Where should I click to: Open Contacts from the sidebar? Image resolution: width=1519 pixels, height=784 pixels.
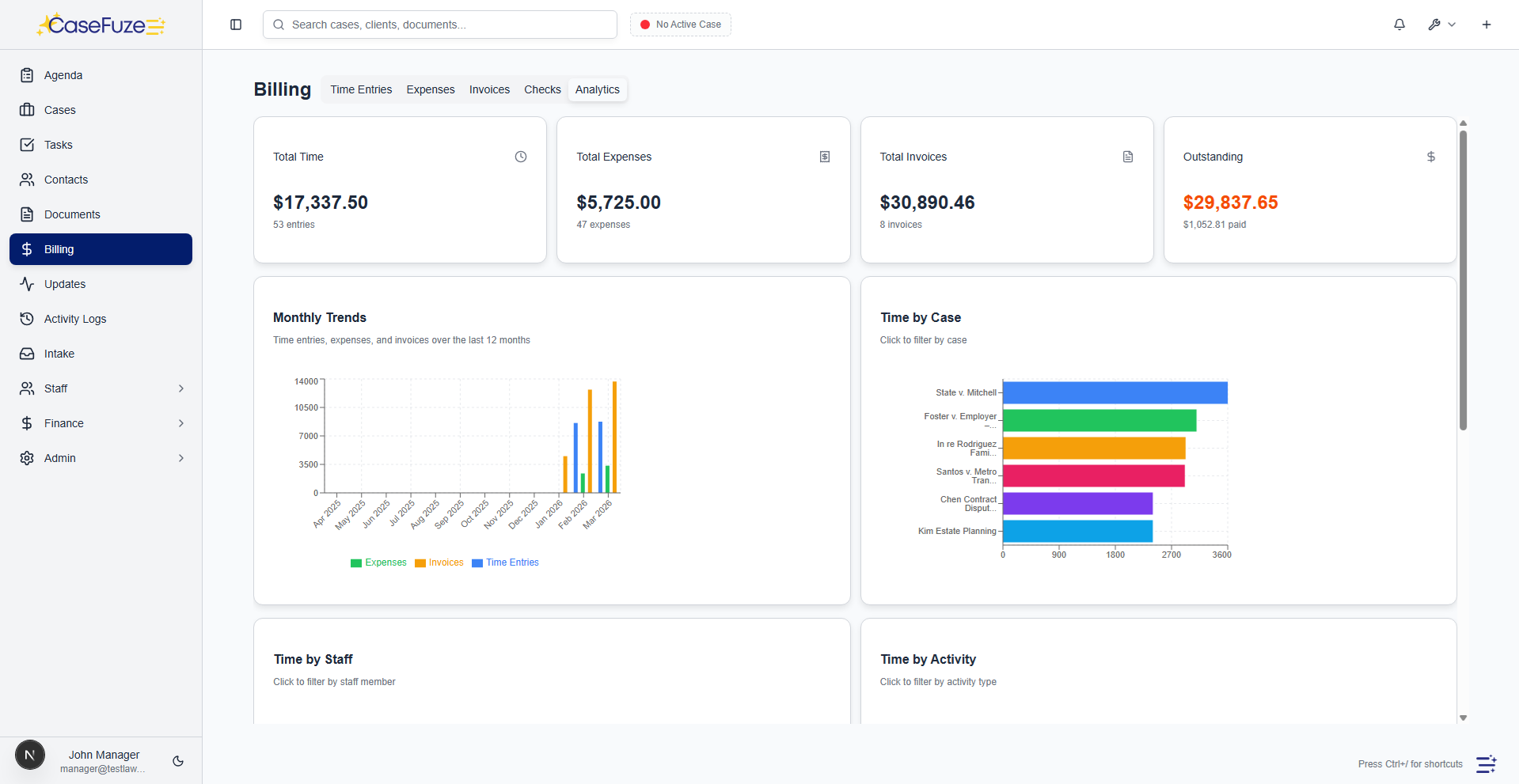pos(66,180)
